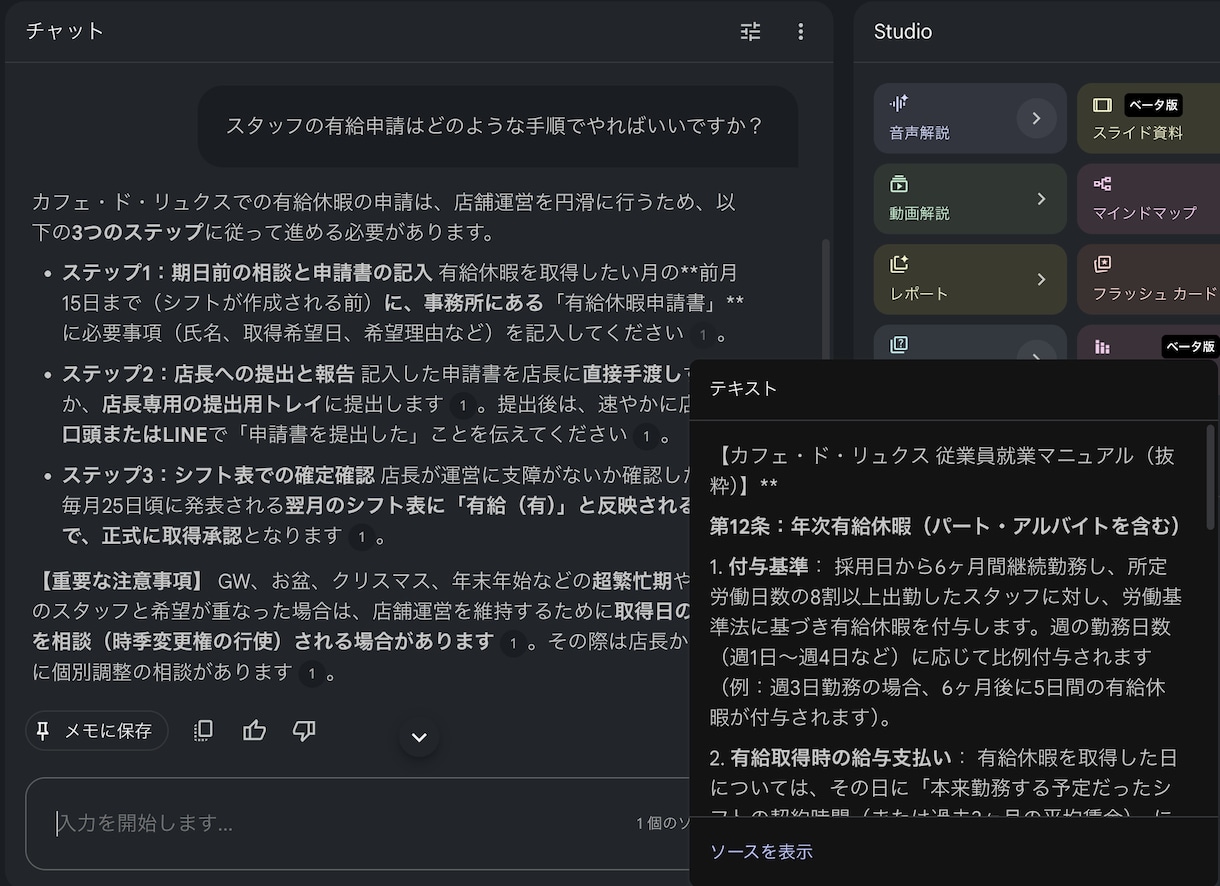This screenshot has height=886, width=1220.
Task: Click 第12条：年次有給休暇 heading in popup
Action: pos(946,526)
